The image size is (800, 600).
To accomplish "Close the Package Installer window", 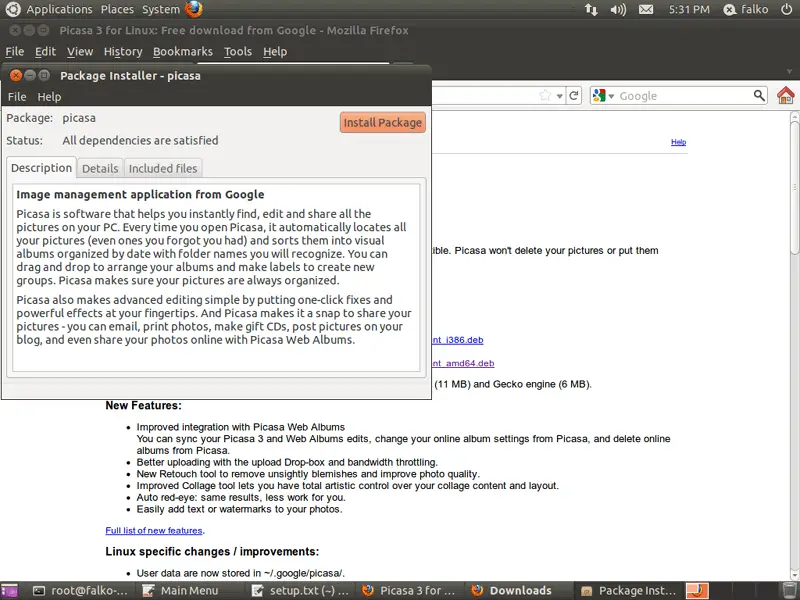I will coord(16,76).
